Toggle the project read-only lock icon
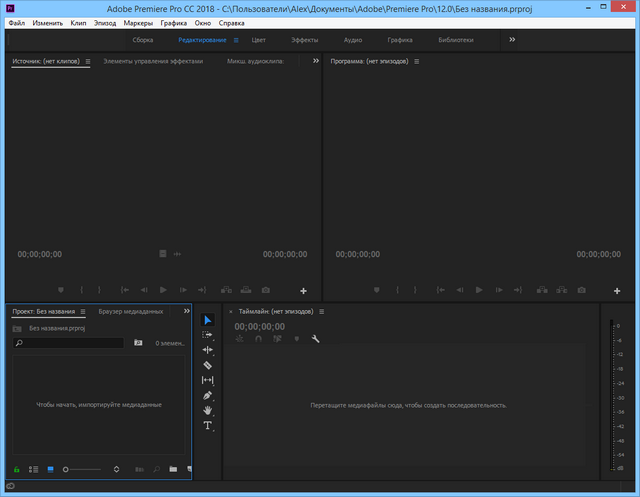 pos(16,468)
